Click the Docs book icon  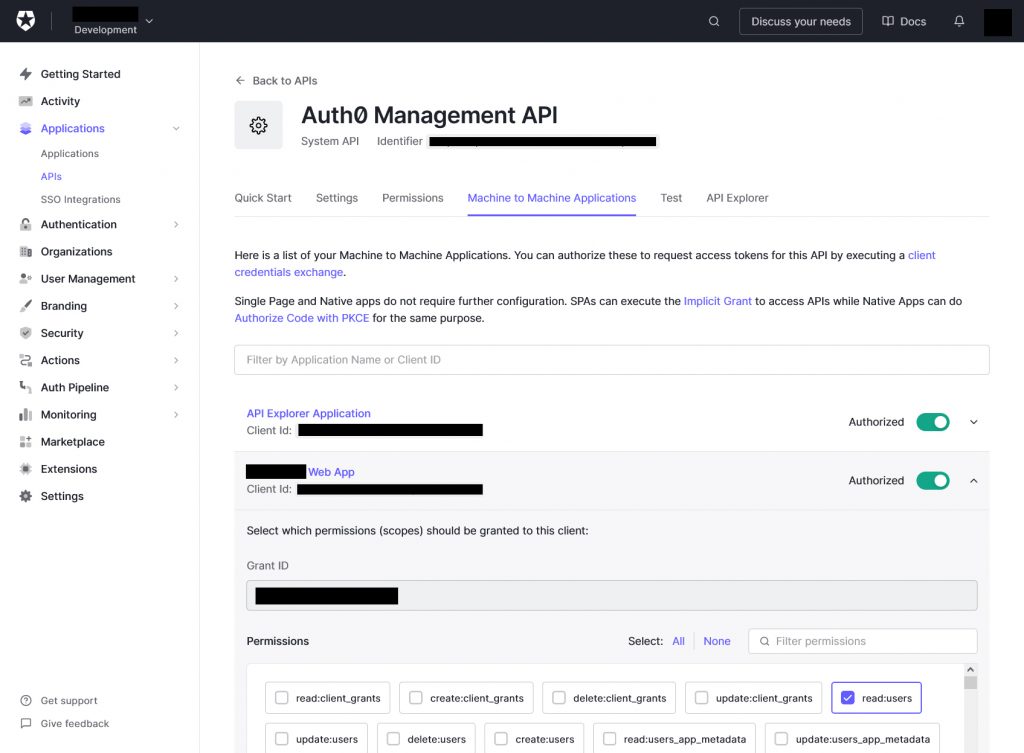point(888,22)
